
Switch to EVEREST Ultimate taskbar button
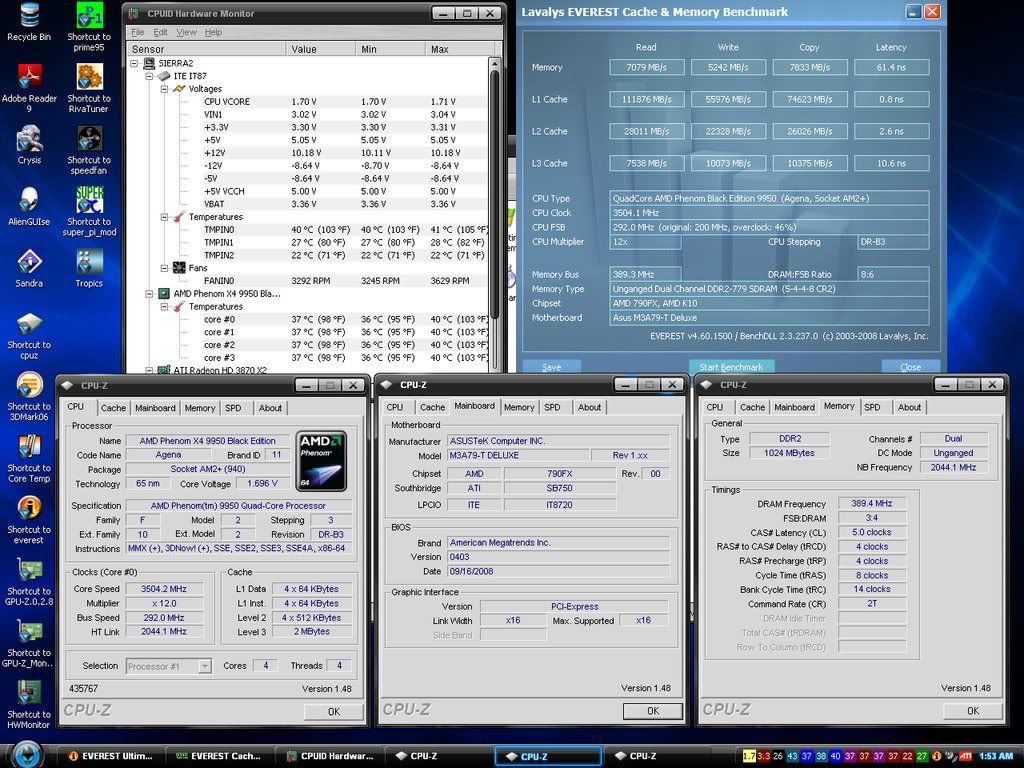[x=110, y=756]
